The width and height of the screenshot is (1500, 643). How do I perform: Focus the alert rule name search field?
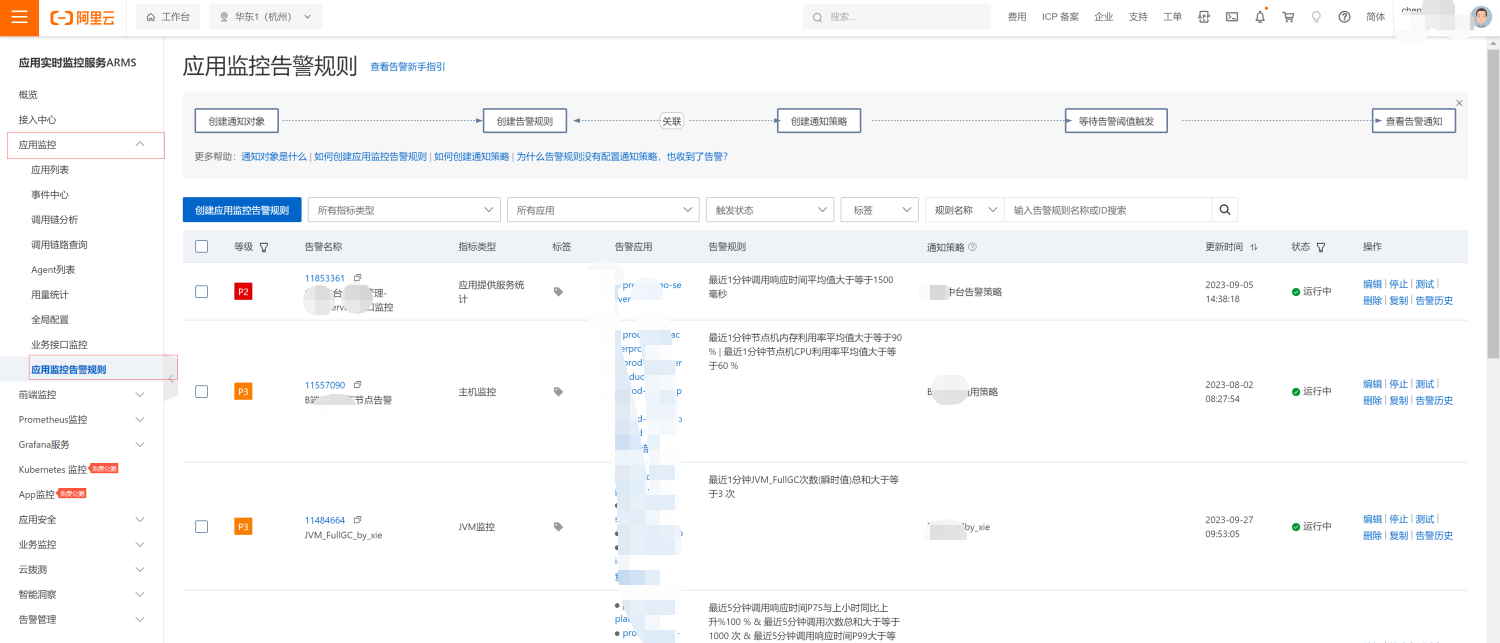1108,210
